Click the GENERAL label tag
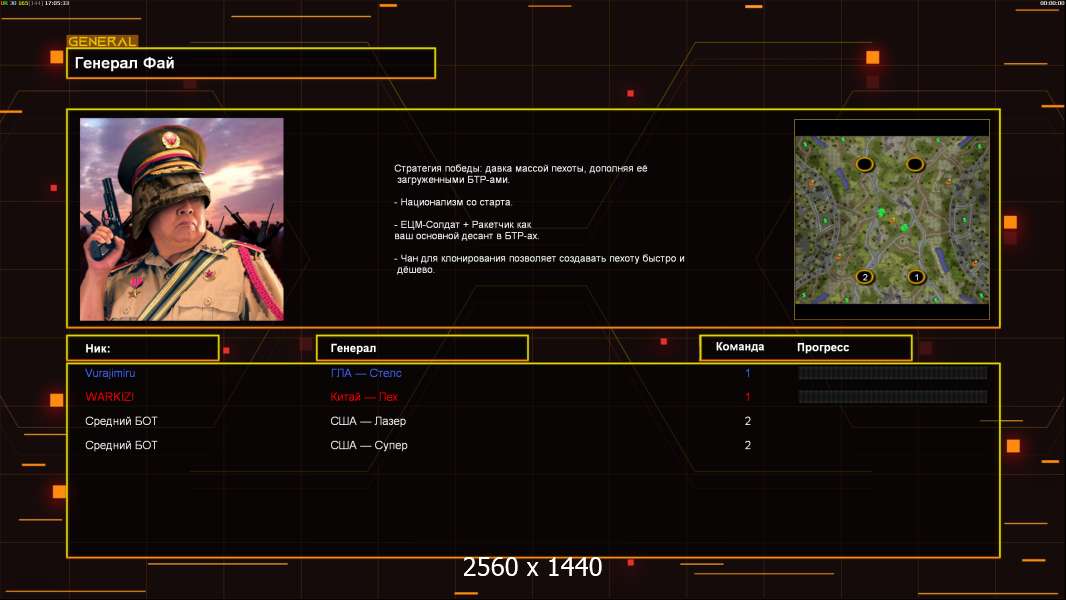This screenshot has width=1066, height=600. [x=102, y=42]
